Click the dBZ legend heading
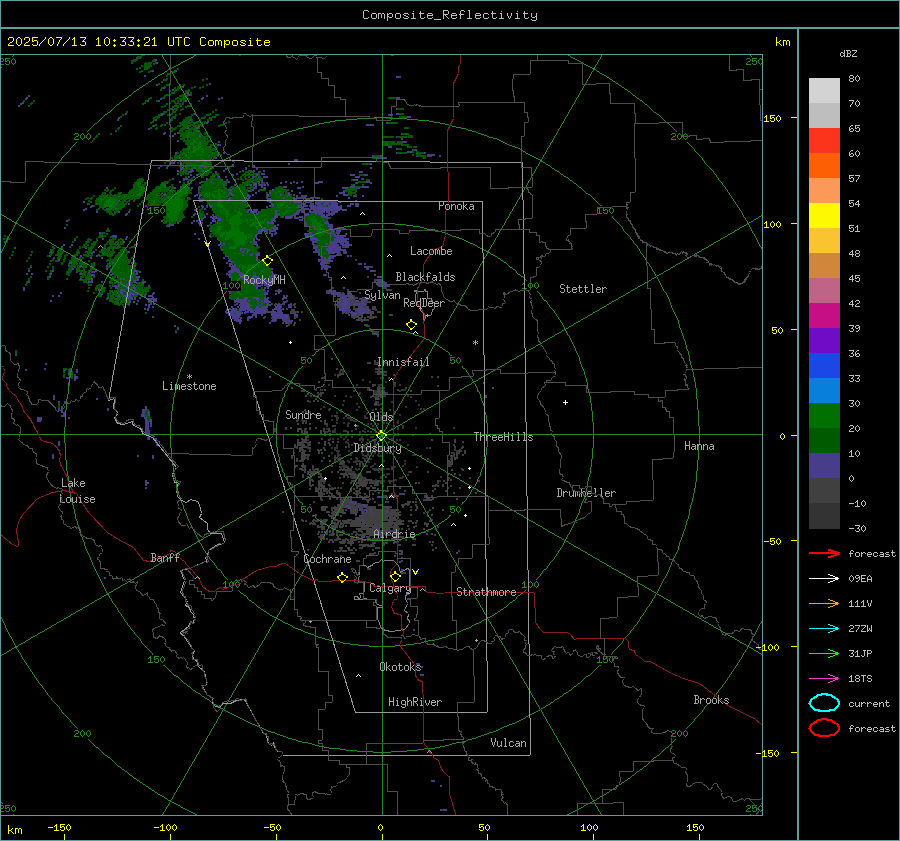This screenshot has width=900, height=841. coord(848,53)
